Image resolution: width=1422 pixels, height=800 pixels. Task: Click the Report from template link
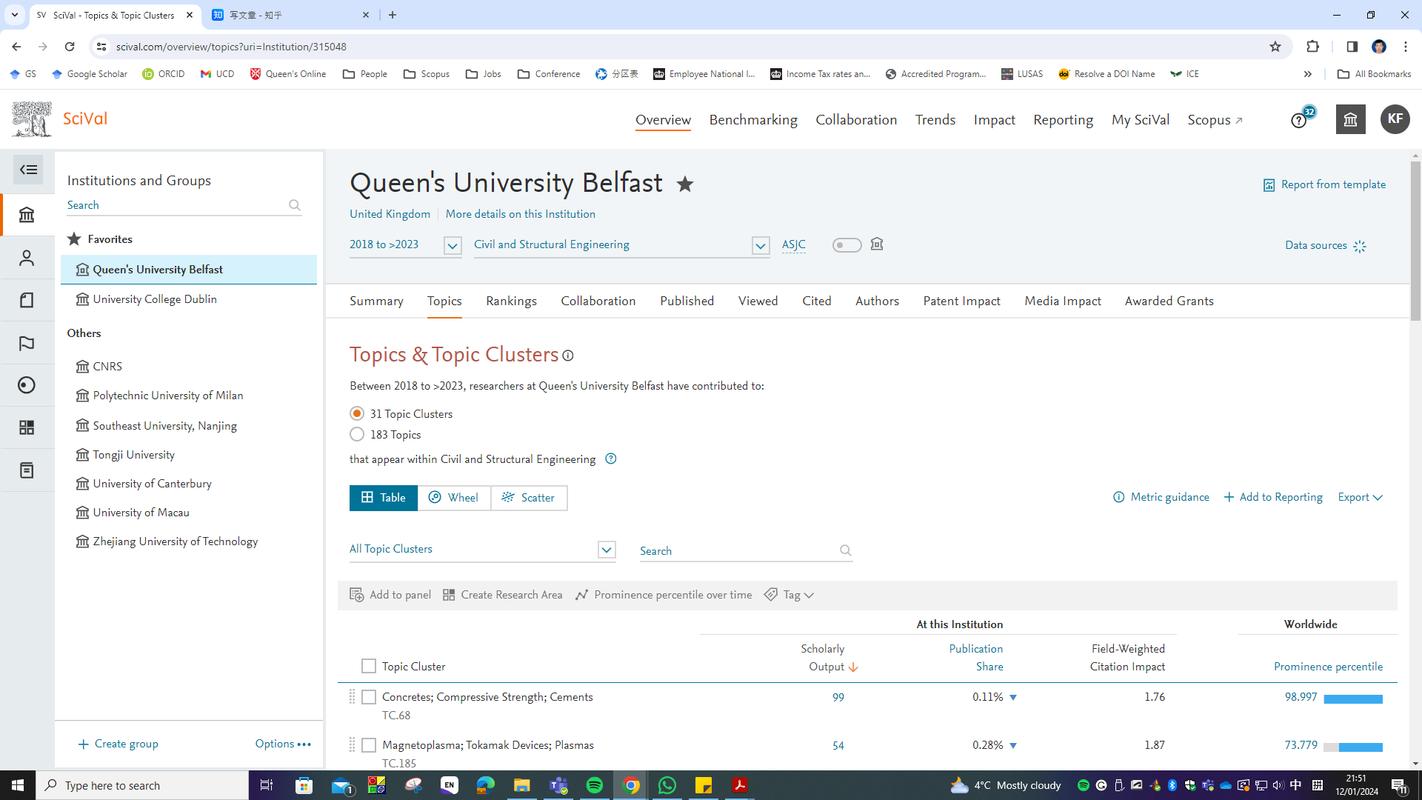tap(1324, 185)
